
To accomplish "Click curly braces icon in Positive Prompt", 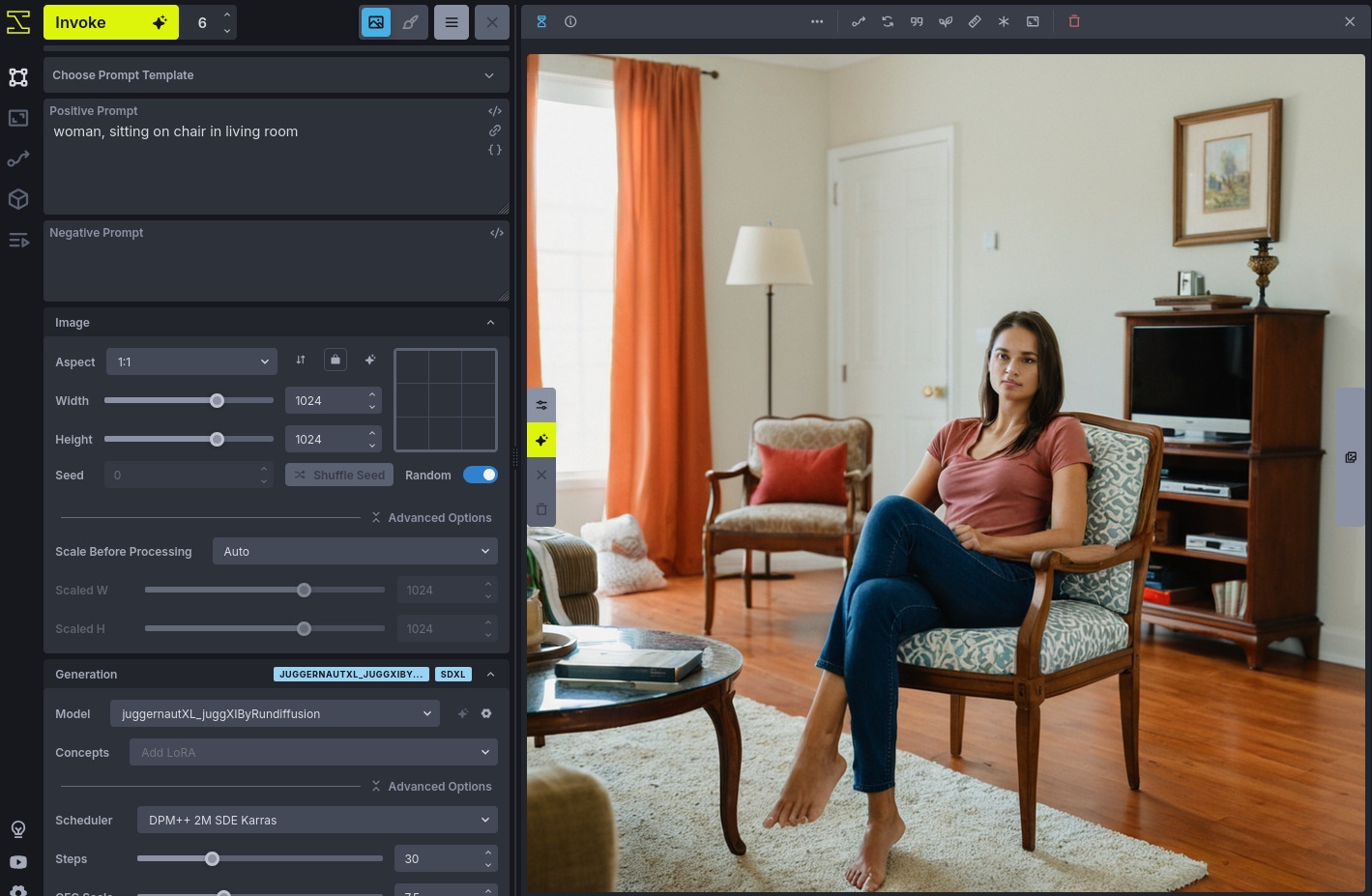I will pos(495,150).
